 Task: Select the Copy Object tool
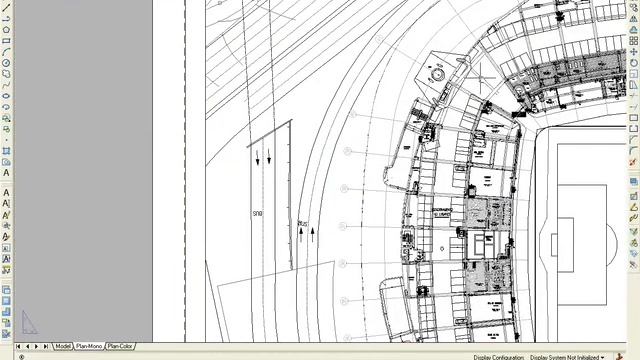pyautogui.click(x=633, y=7)
